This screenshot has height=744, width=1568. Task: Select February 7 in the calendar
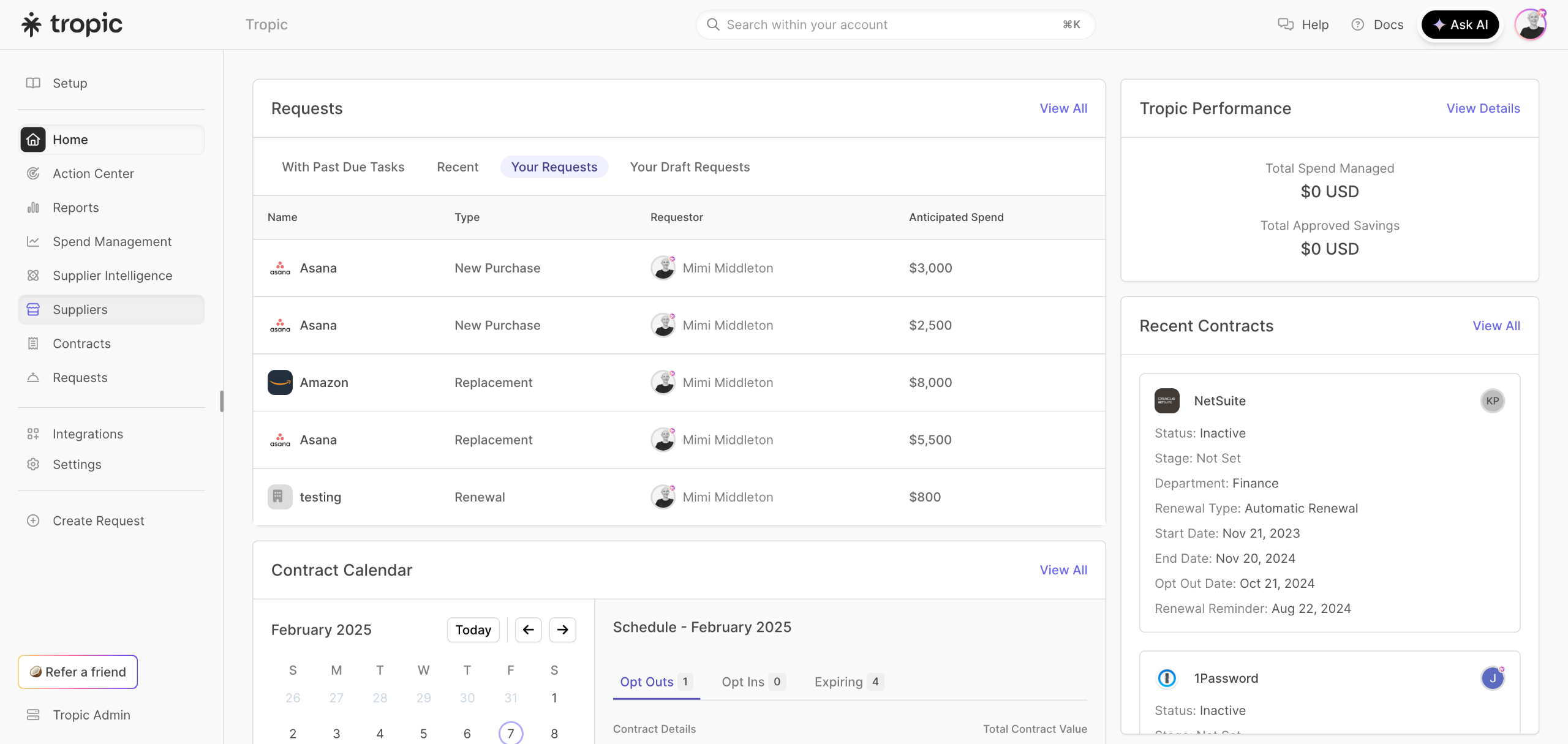(x=510, y=733)
